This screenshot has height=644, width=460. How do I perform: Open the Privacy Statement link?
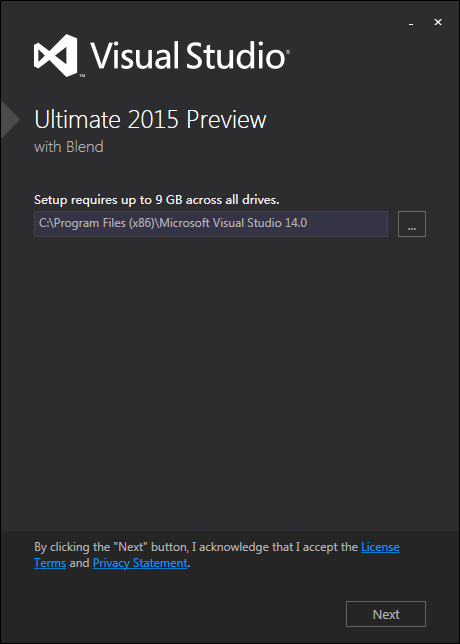tap(140, 563)
